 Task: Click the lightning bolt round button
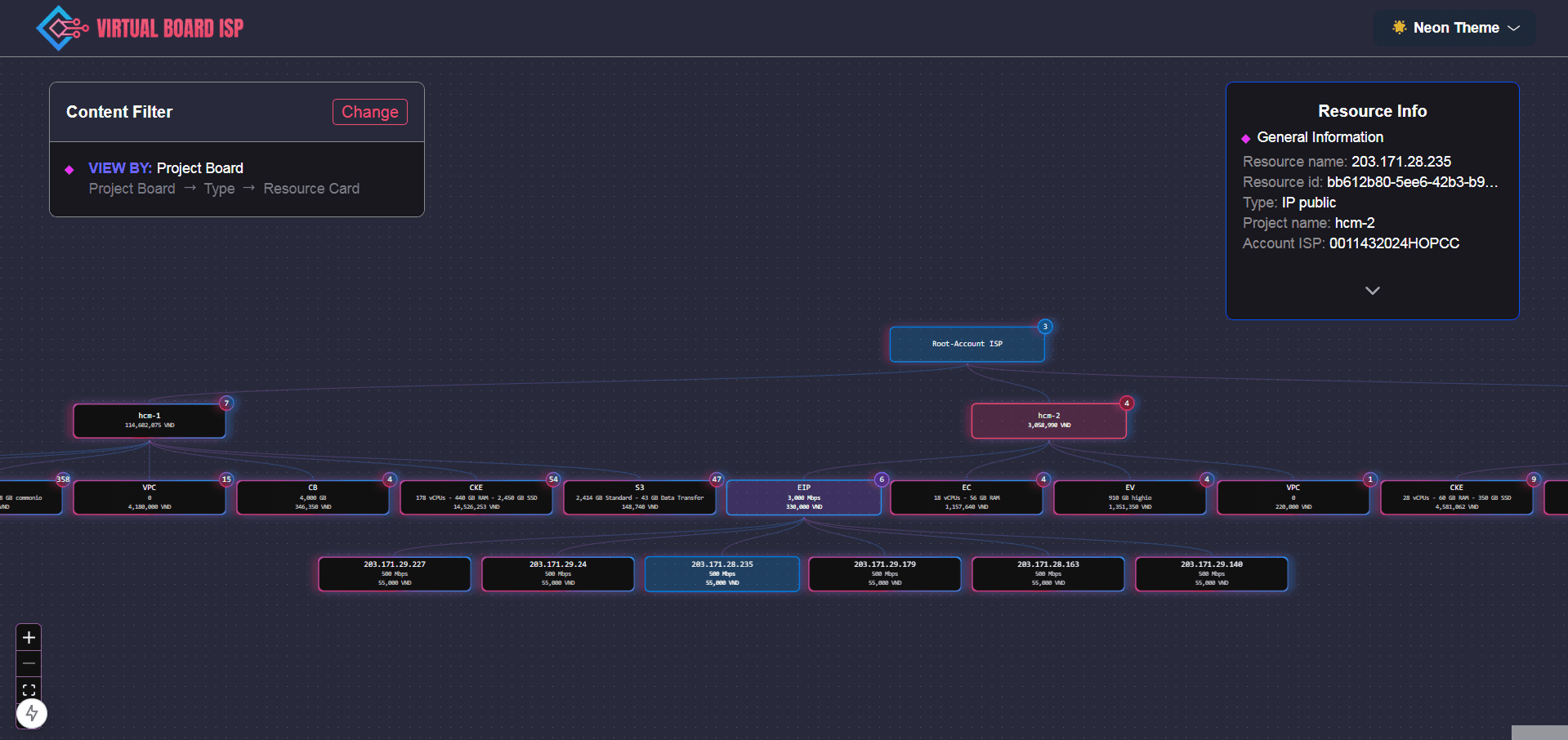click(x=32, y=713)
